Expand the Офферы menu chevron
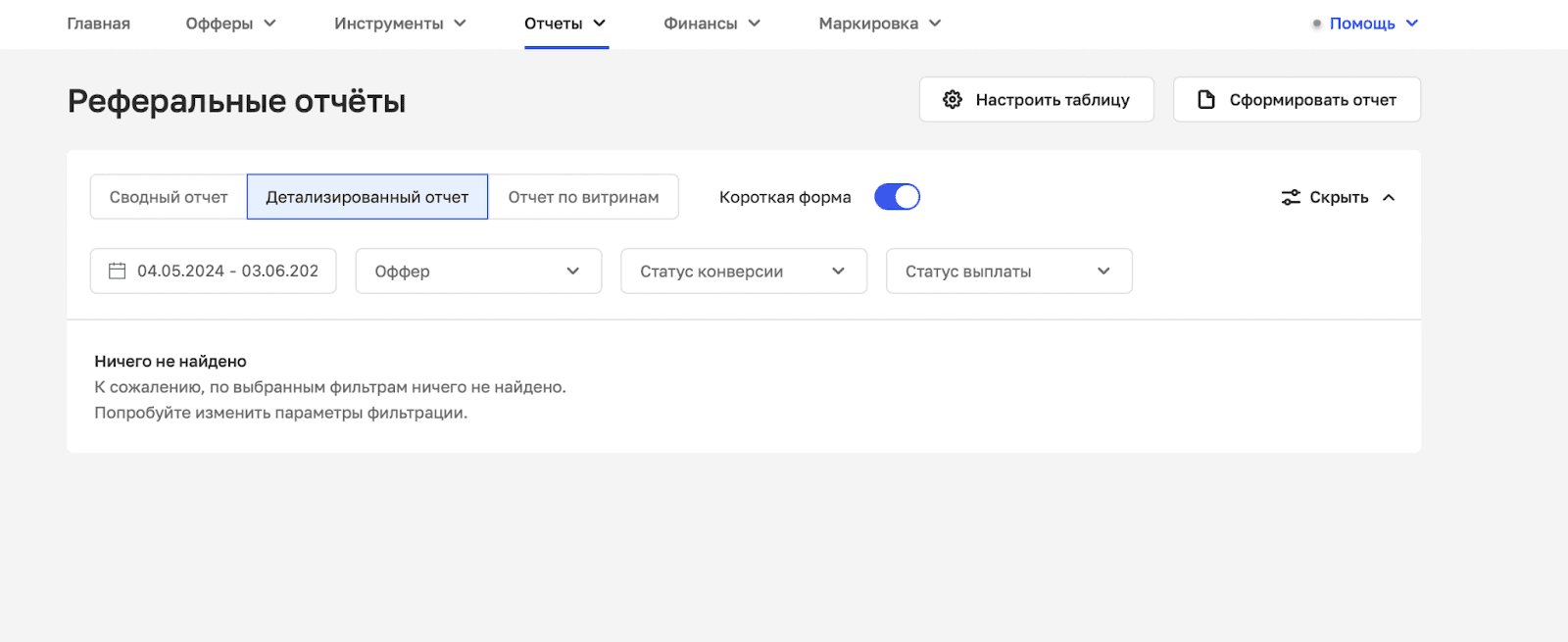 point(269,24)
